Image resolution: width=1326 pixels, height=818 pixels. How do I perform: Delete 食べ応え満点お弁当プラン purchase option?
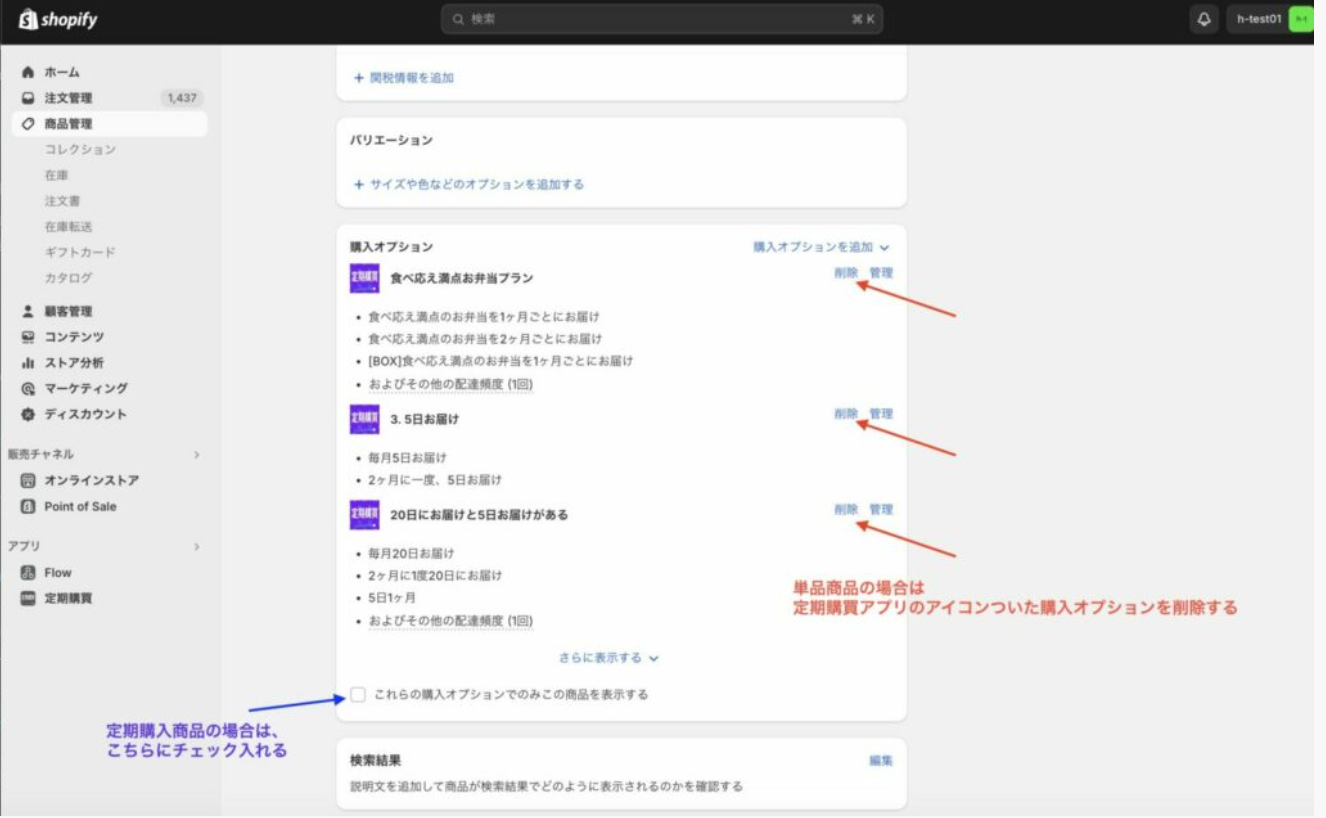(x=846, y=273)
